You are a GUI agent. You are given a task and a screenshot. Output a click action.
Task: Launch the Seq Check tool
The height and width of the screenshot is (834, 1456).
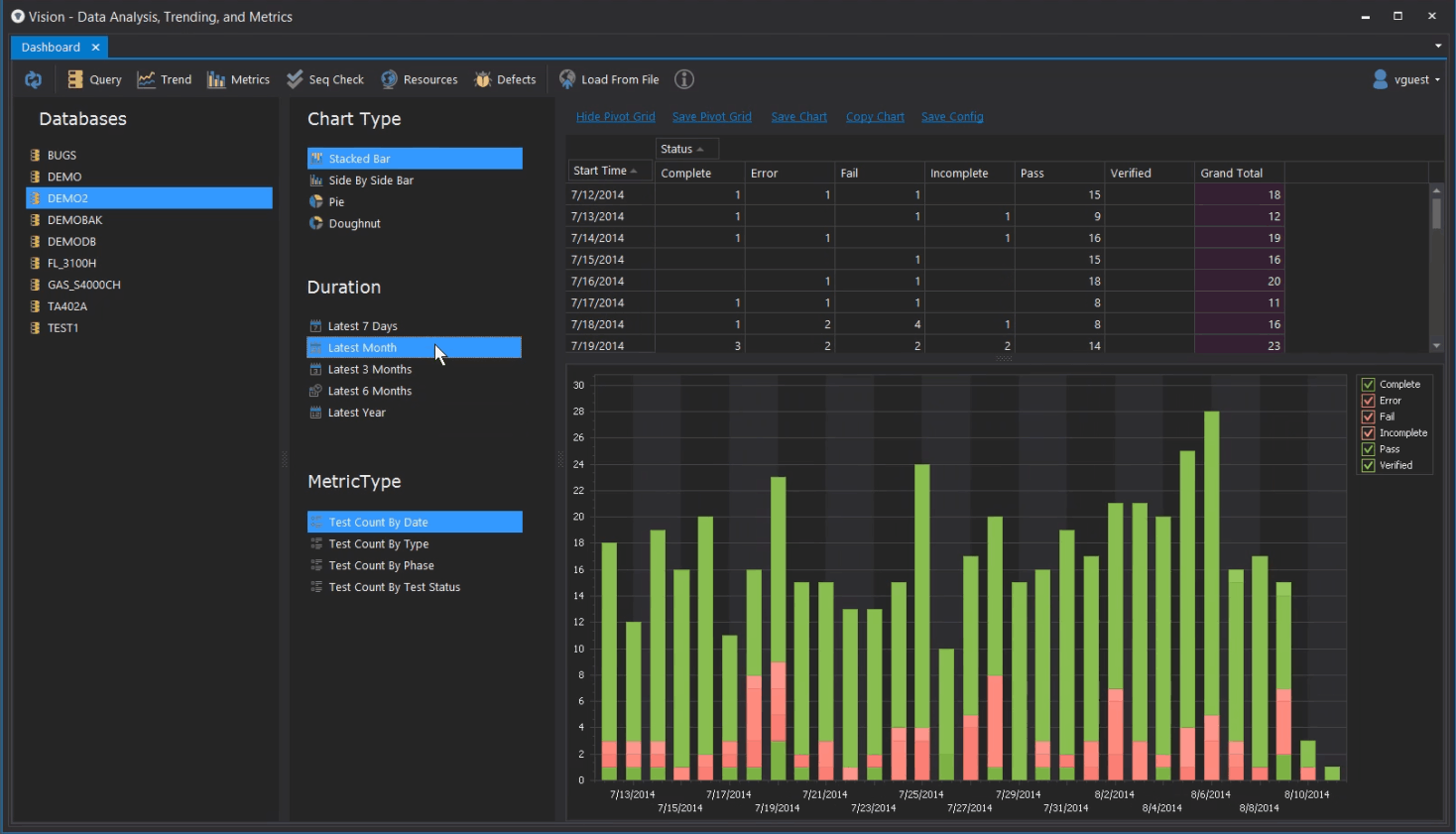pyautogui.click(x=324, y=79)
